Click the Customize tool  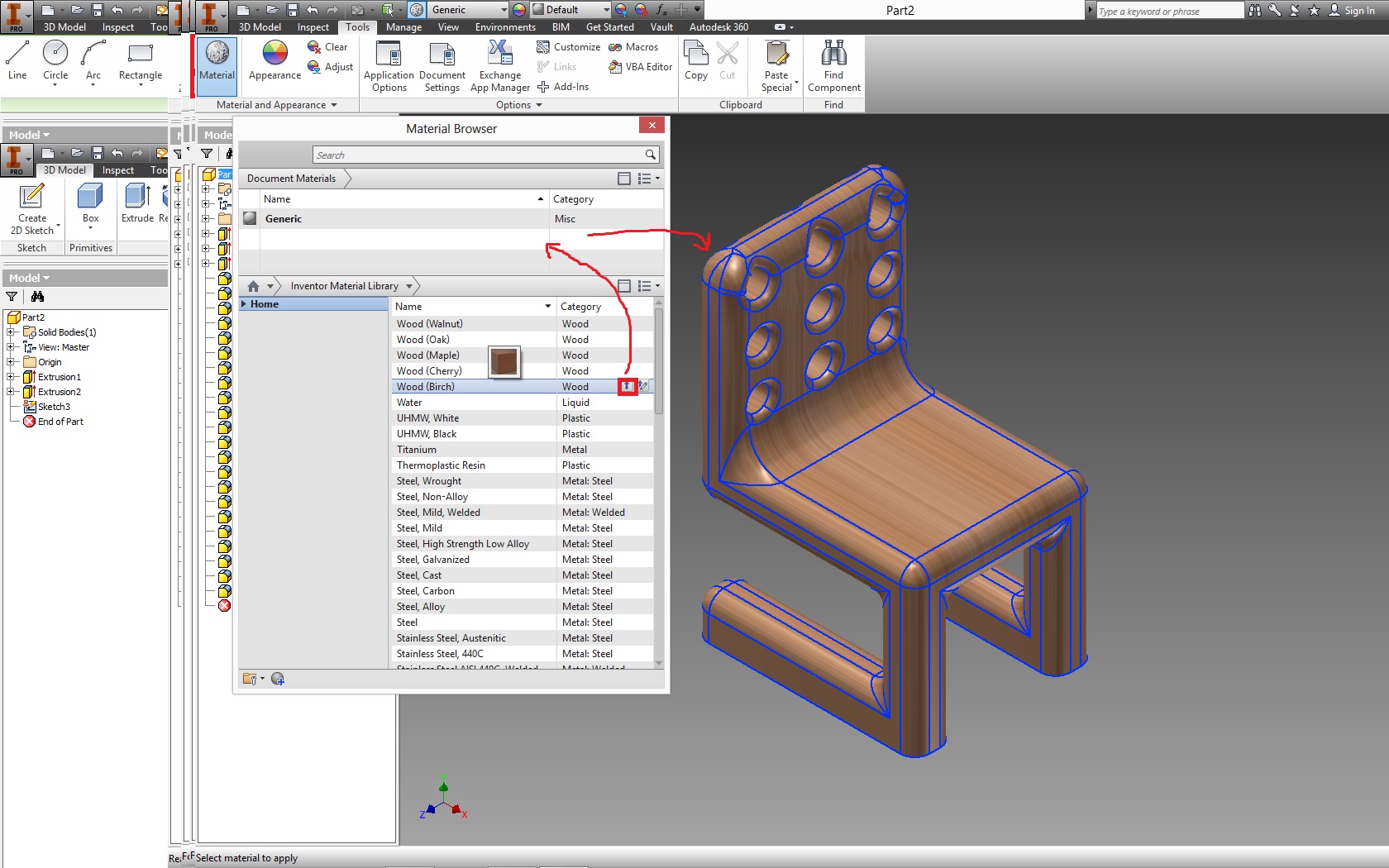(568, 47)
